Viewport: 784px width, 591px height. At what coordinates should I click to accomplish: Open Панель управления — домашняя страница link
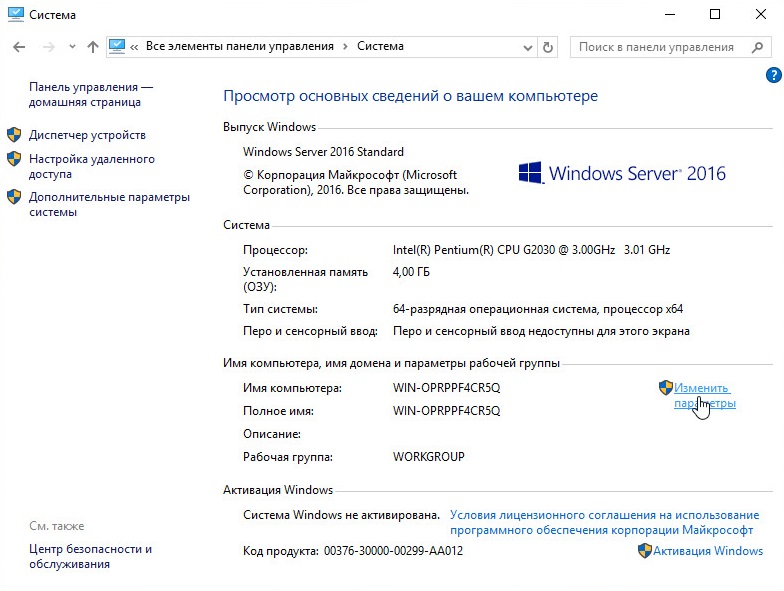point(90,94)
